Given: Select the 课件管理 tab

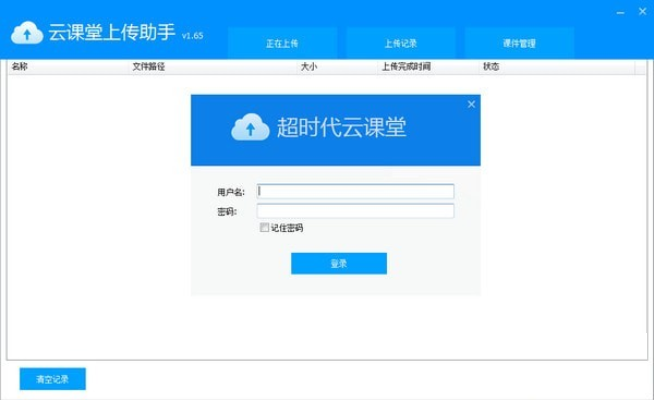Looking at the screenshot, I should click(519, 44).
